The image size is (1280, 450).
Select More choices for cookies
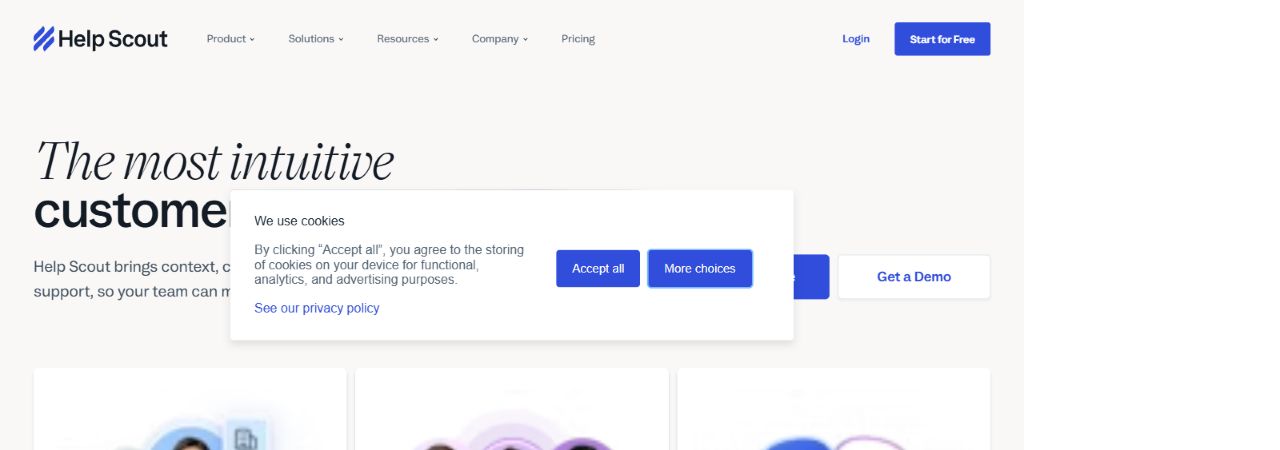pos(700,269)
